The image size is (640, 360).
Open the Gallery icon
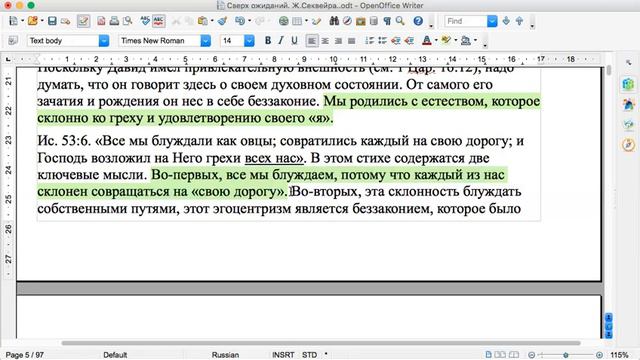point(360,21)
